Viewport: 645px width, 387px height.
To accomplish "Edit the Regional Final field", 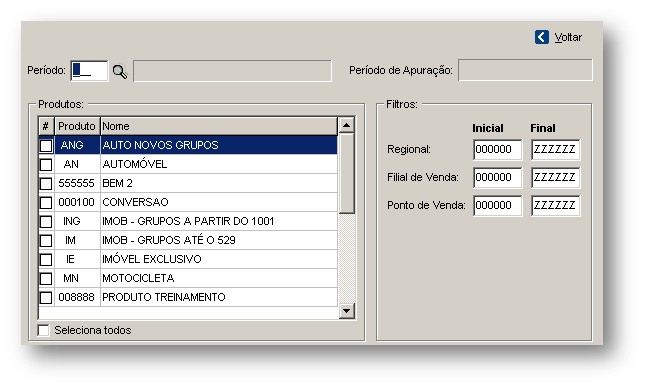I will pos(555,149).
